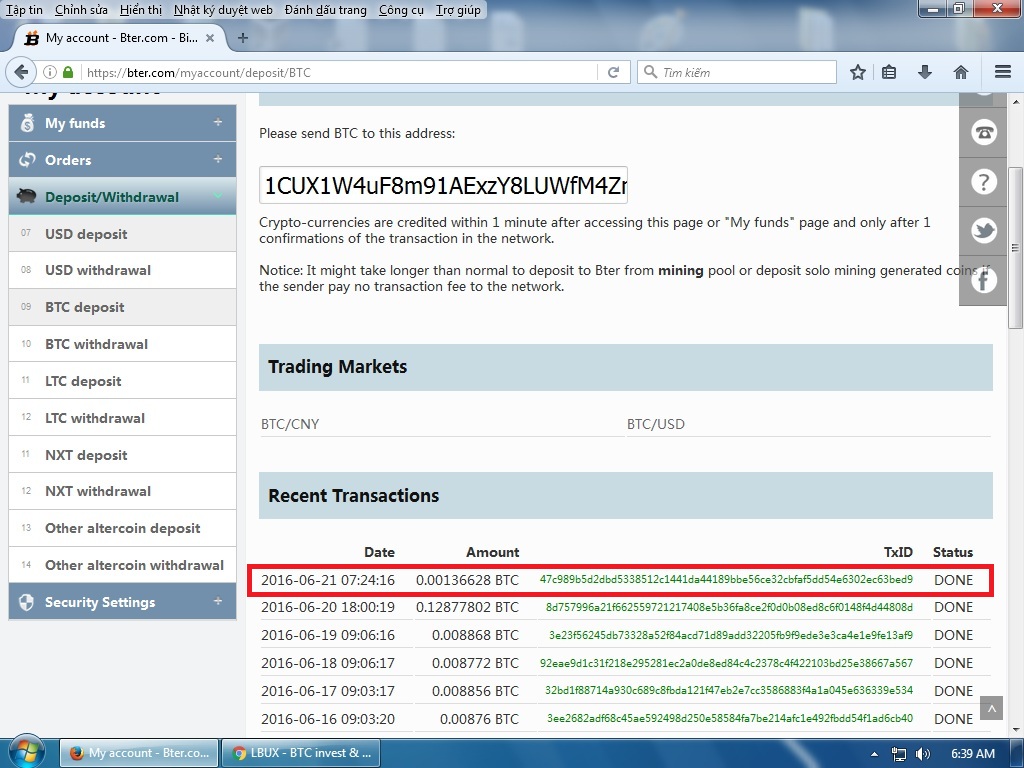Open the BTC/CNY trading market

tap(290, 424)
